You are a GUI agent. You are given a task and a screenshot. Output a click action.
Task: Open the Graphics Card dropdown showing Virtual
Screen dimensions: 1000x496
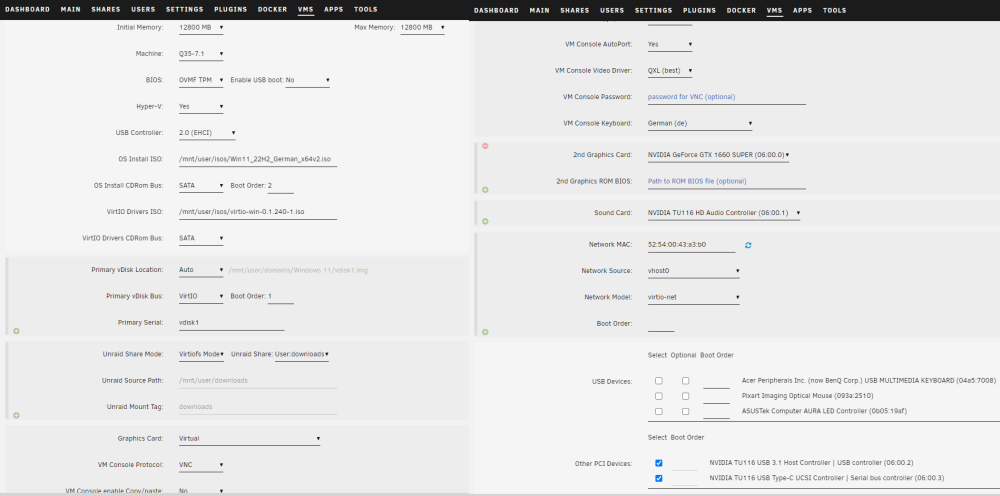249,439
